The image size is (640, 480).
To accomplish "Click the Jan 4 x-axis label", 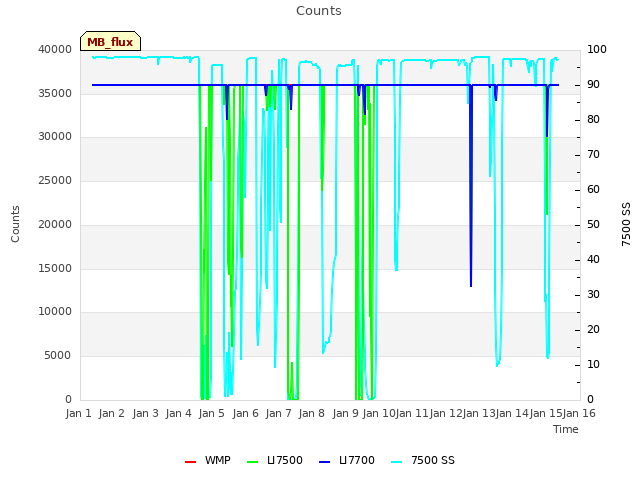I will click(x=178, y=413).
